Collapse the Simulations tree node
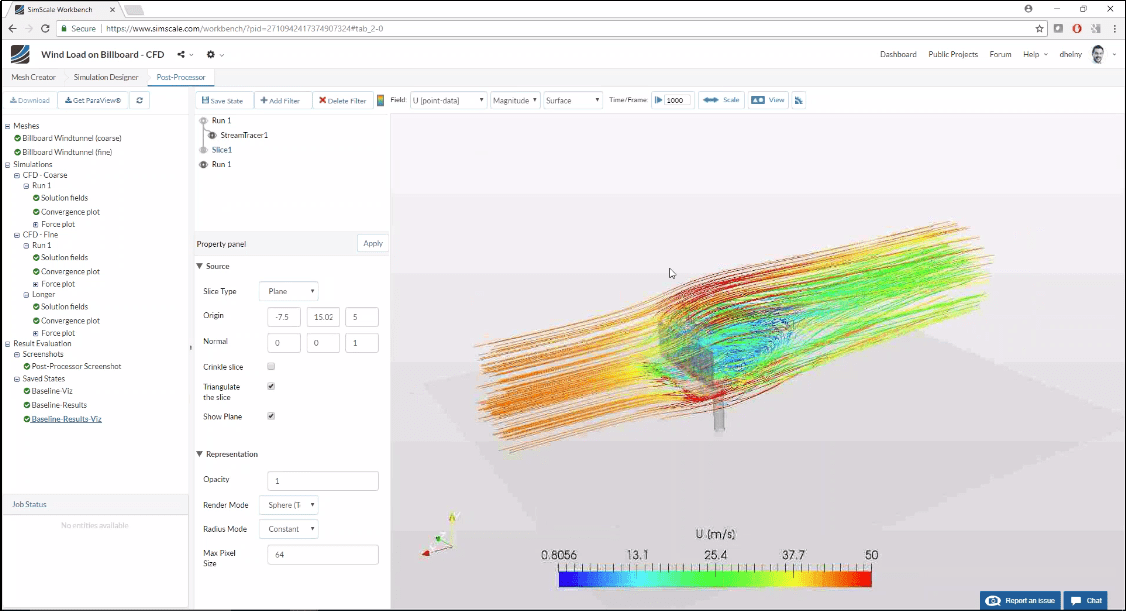This screenshot has height=611, width=1126. (x=8, y=164)
